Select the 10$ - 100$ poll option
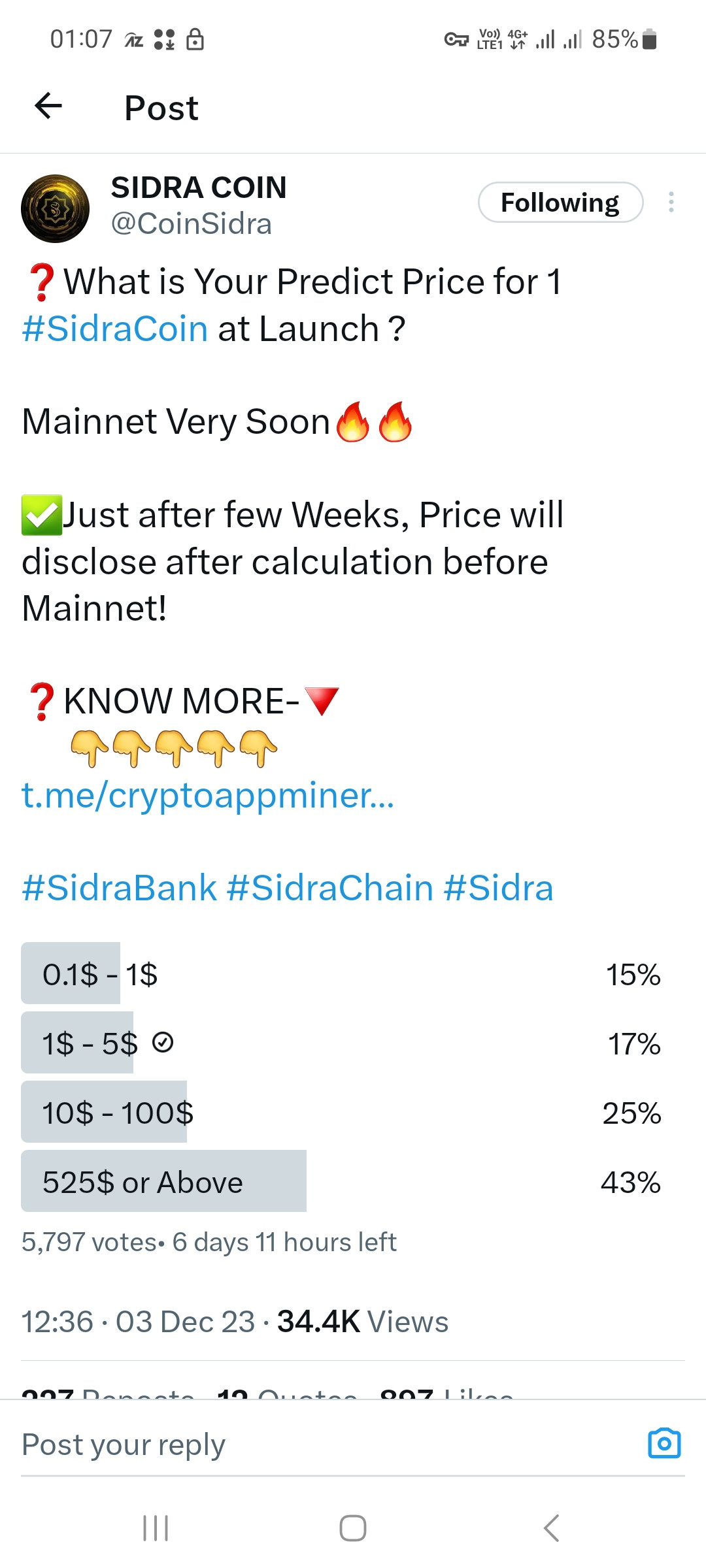 [x=341, y=1112]
